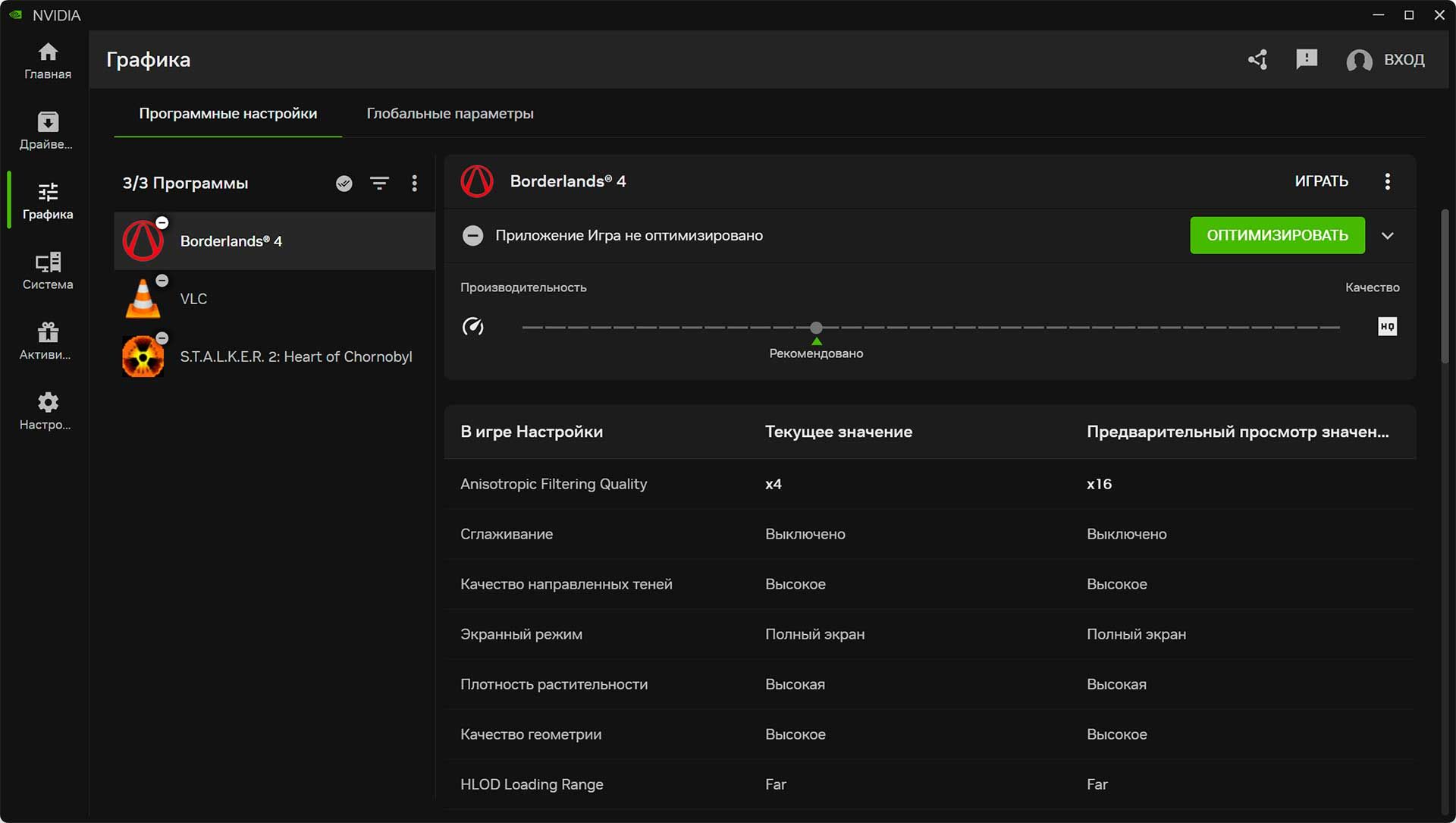Switch to the Глобальные параметры tab
1456x823 pixels.
click(450, 113)
